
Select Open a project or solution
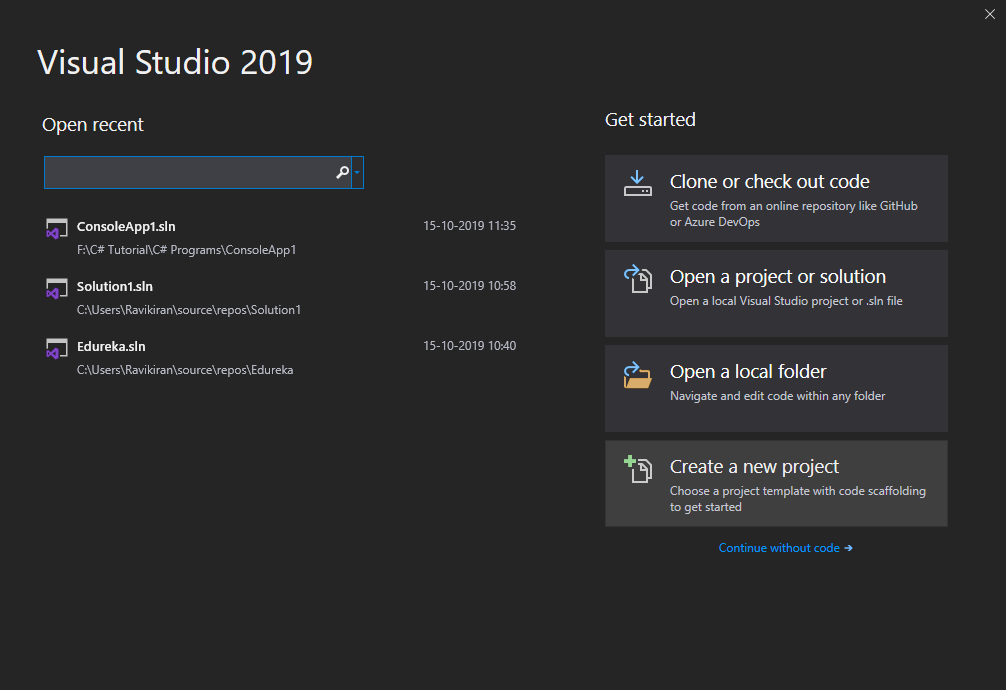(x=776, y=293)
